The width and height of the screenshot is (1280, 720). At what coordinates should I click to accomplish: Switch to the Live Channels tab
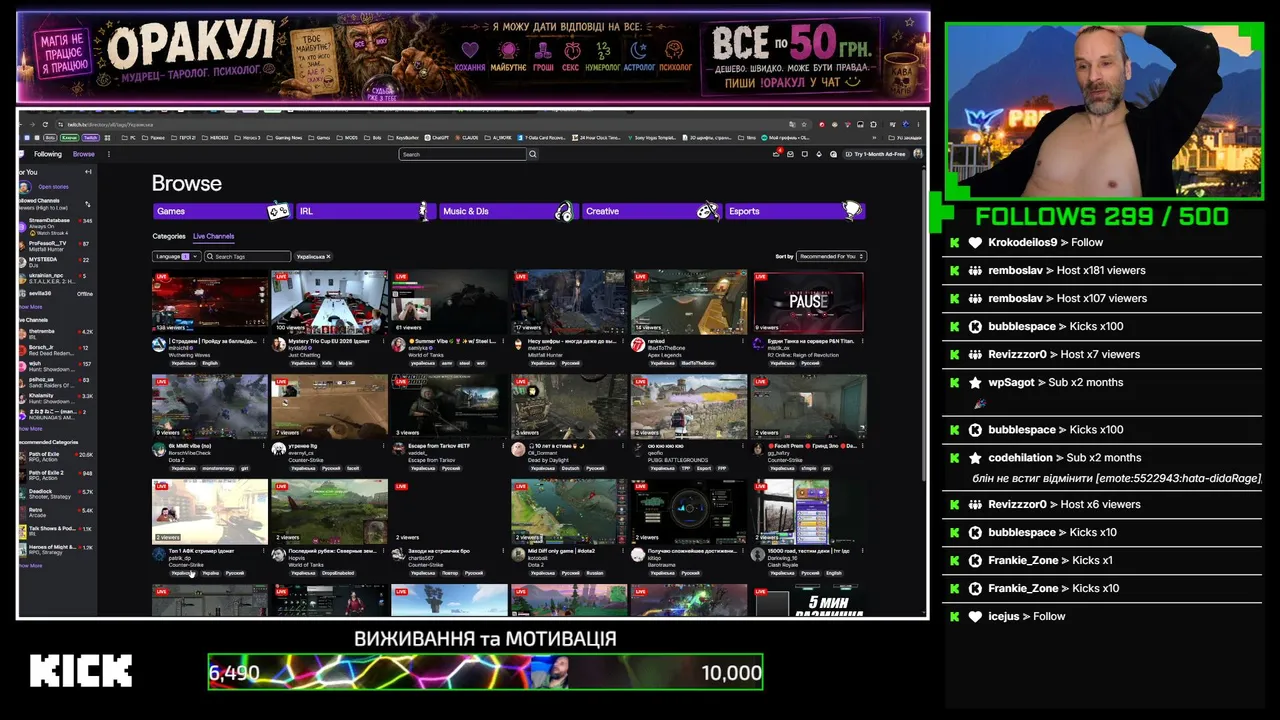point(213,237)
